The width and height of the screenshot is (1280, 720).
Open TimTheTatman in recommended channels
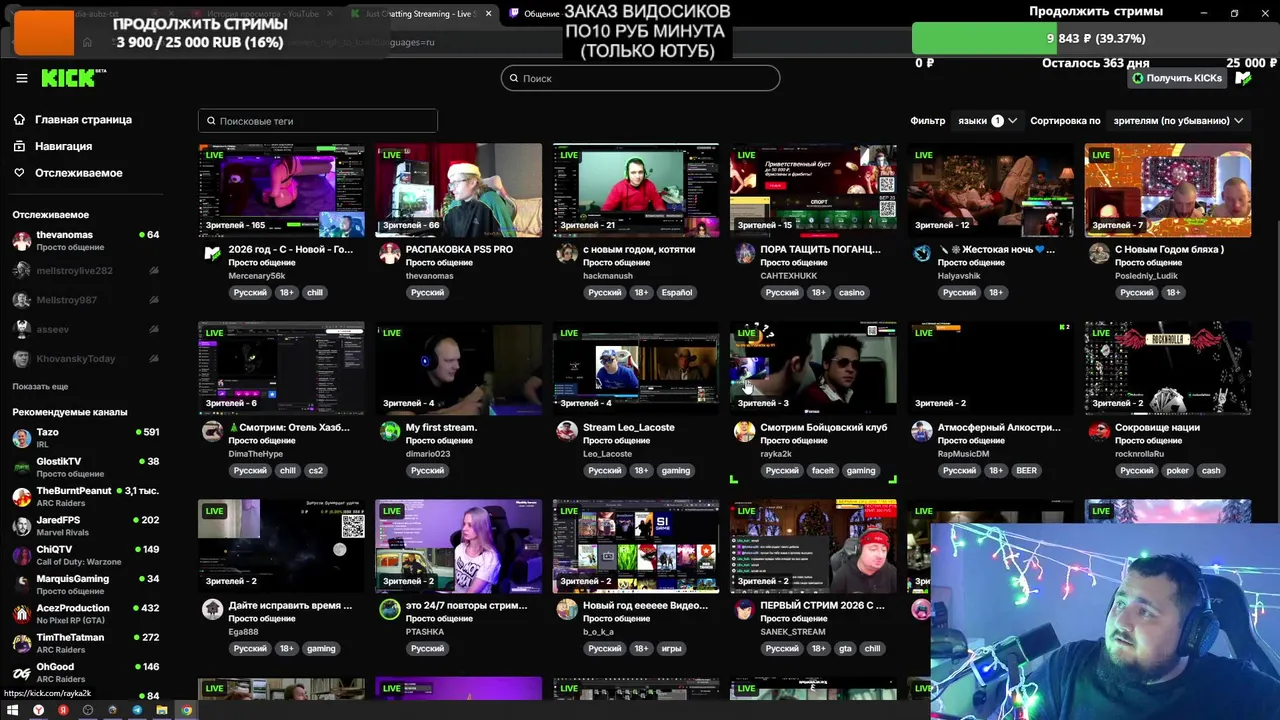(85, 642)
